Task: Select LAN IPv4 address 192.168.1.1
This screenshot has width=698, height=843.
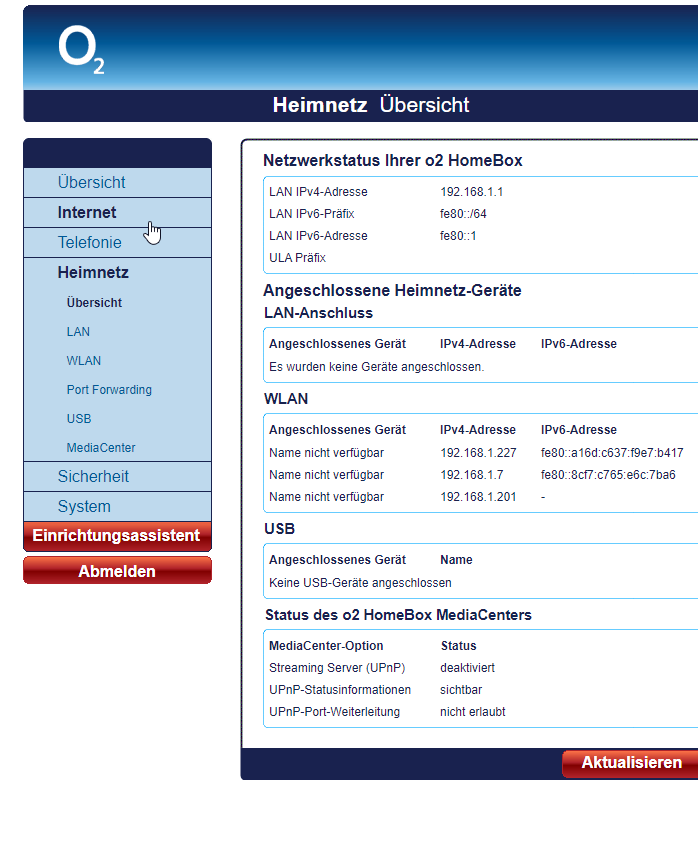Action: click(472, 192)
